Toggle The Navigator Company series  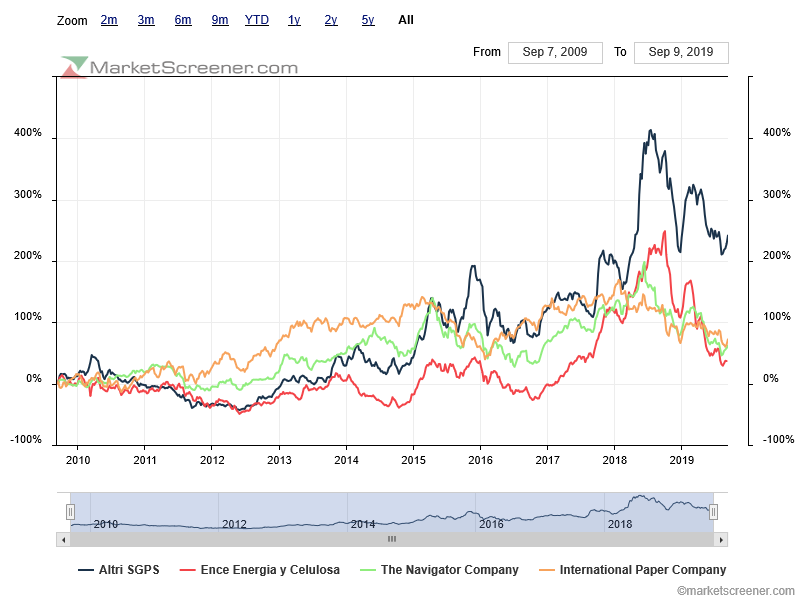[439, 570]
